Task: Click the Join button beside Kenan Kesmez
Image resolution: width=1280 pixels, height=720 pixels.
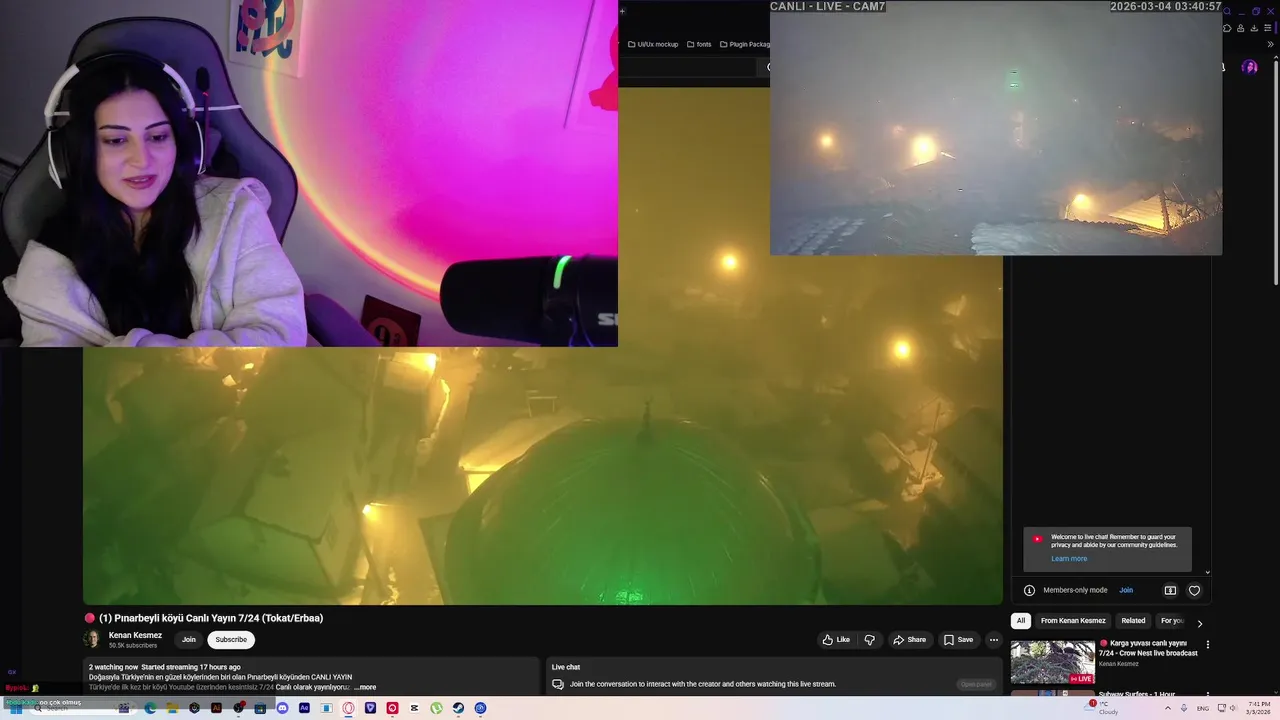Action: [188, 640]
